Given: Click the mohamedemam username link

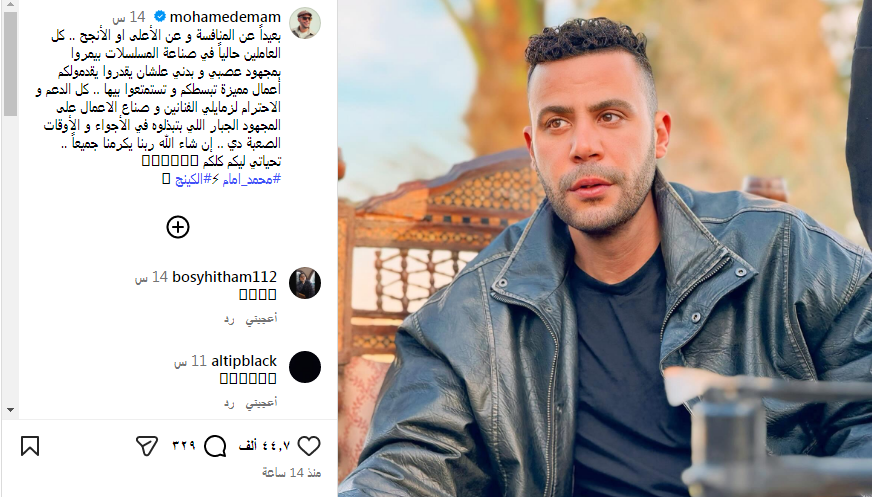Looking at the screenshot, I should pyautogui.click(x=225, y=17).
